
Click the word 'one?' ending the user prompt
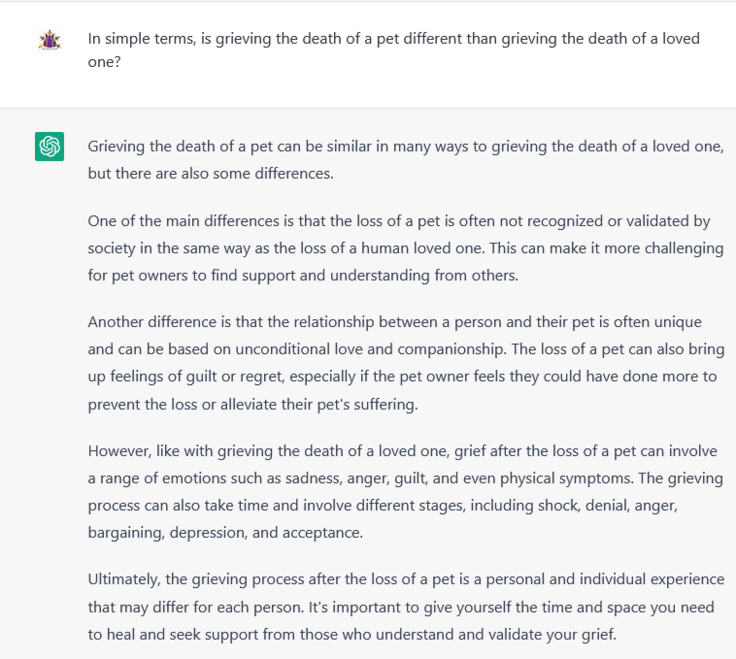pos(104,62)
